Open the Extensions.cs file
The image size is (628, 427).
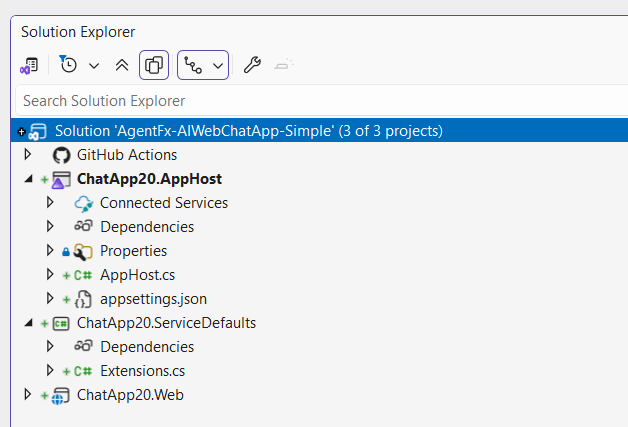click(142, 371)
